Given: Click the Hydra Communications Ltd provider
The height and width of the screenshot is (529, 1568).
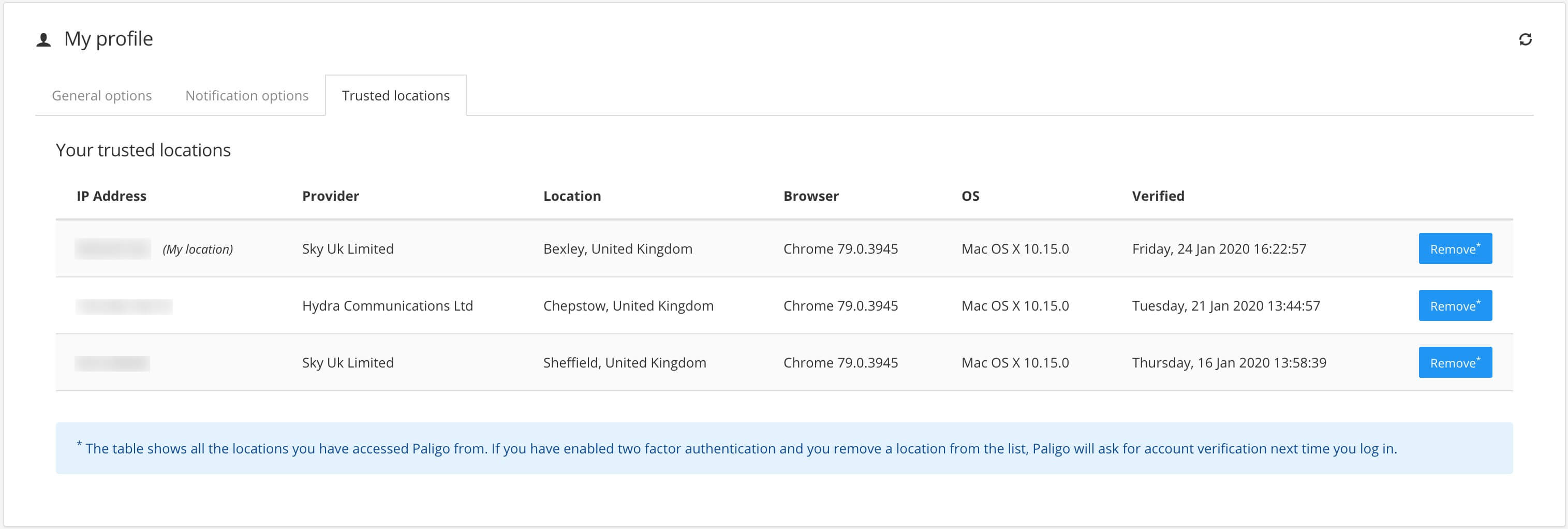Looking at the screenshot, I should [x=387, y=305].
